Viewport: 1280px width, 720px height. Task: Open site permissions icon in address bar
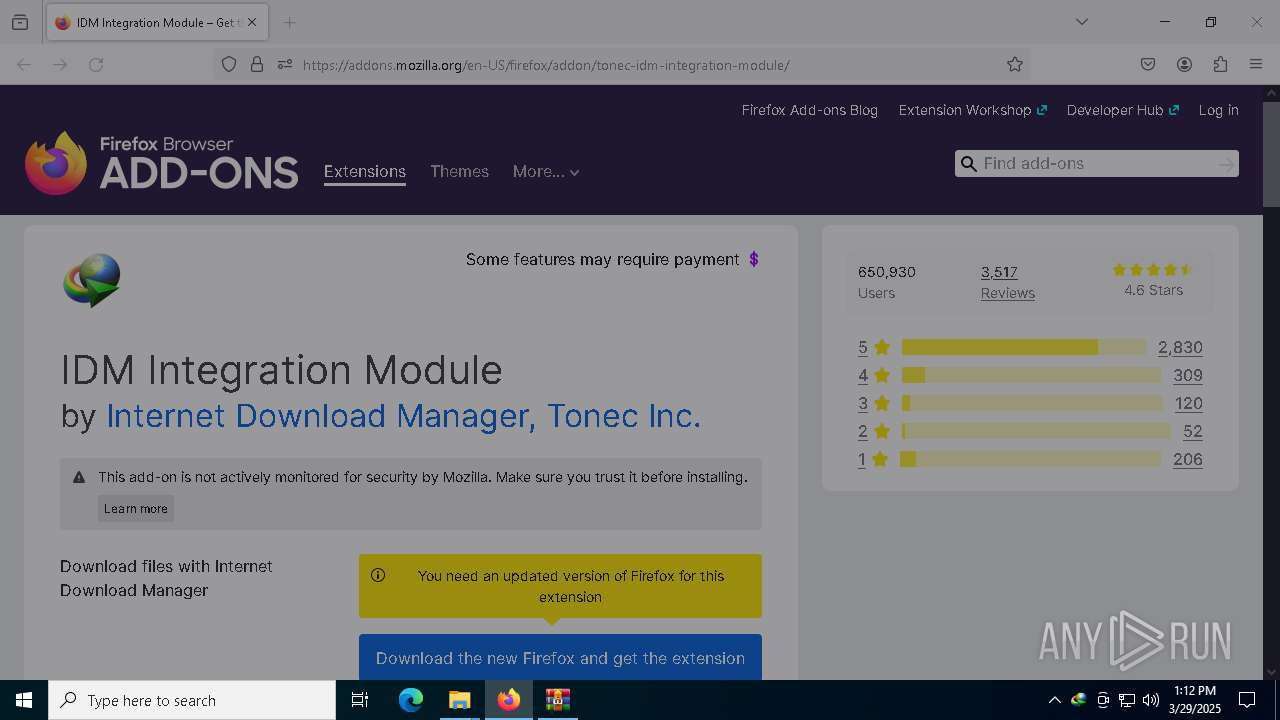(x=285, y=64)
